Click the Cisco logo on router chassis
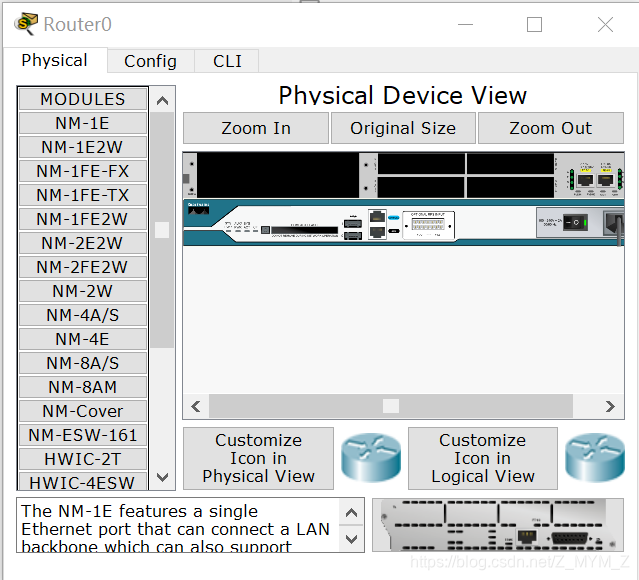Screen dimensions: 639x580 click(198, 209)
